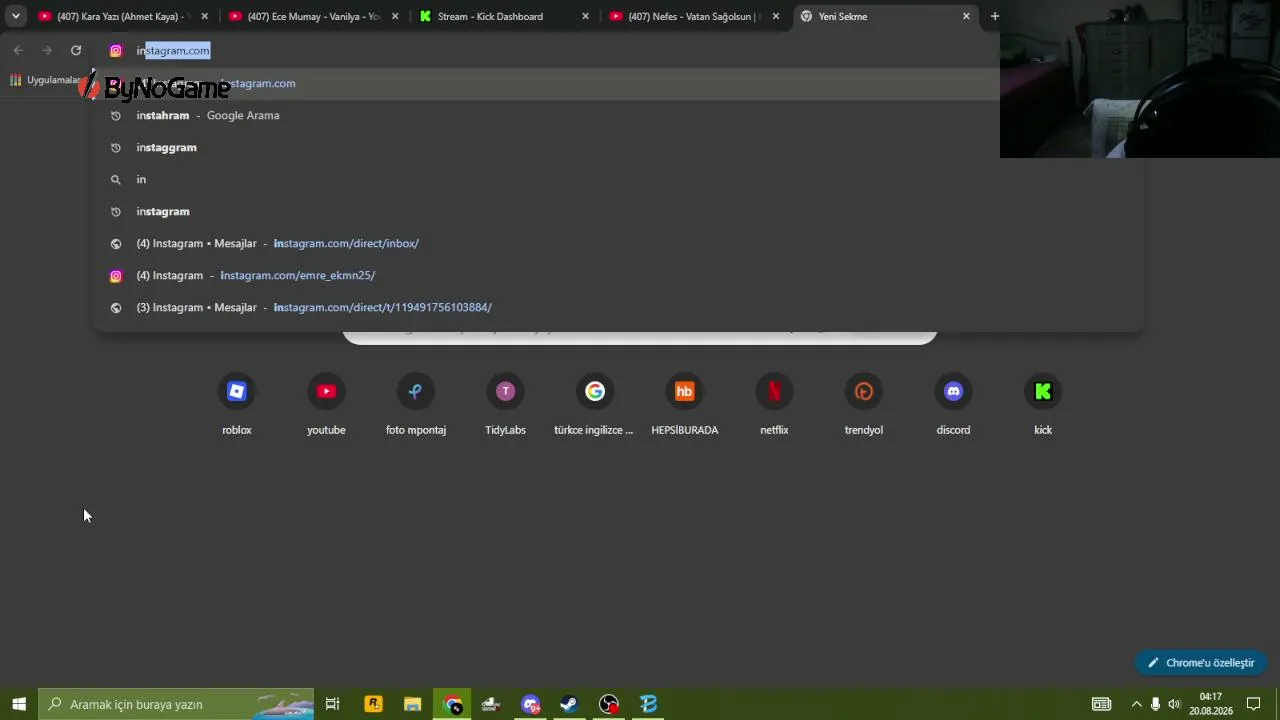Reload the current page

[76, 50]
